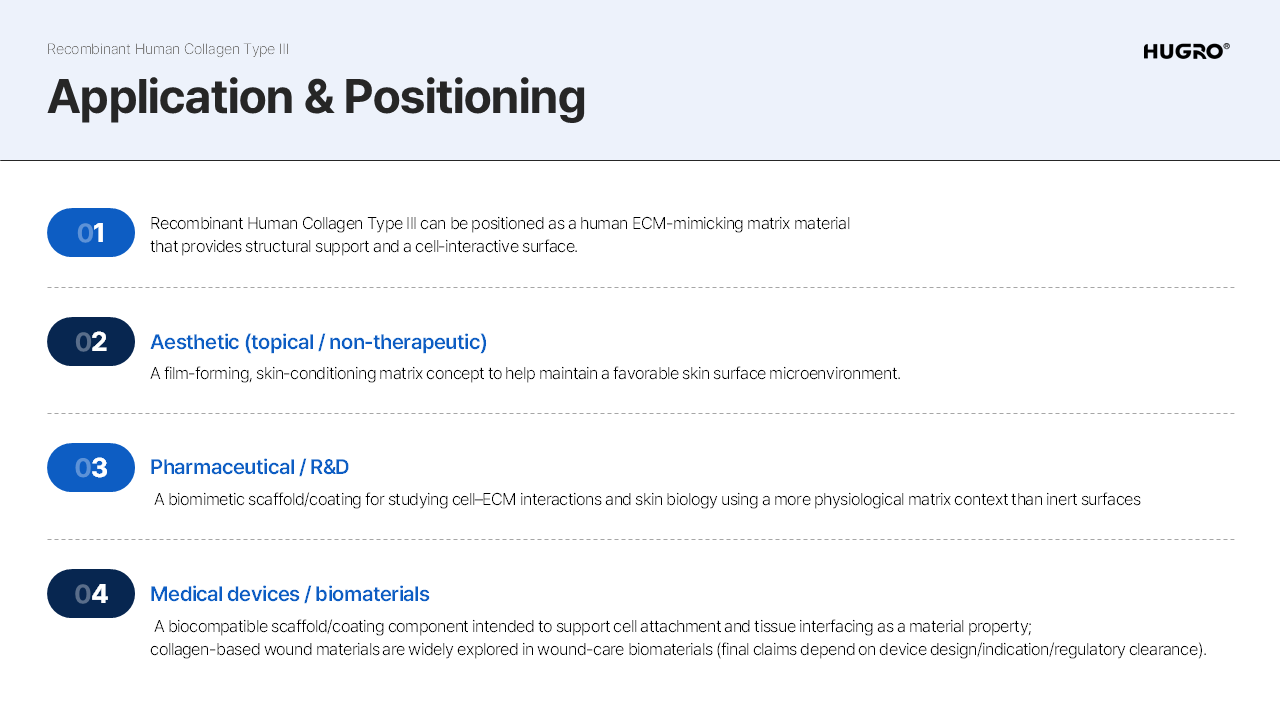
Task: Click the Medical devices / biomaterials heading
Action: (289, 594)
